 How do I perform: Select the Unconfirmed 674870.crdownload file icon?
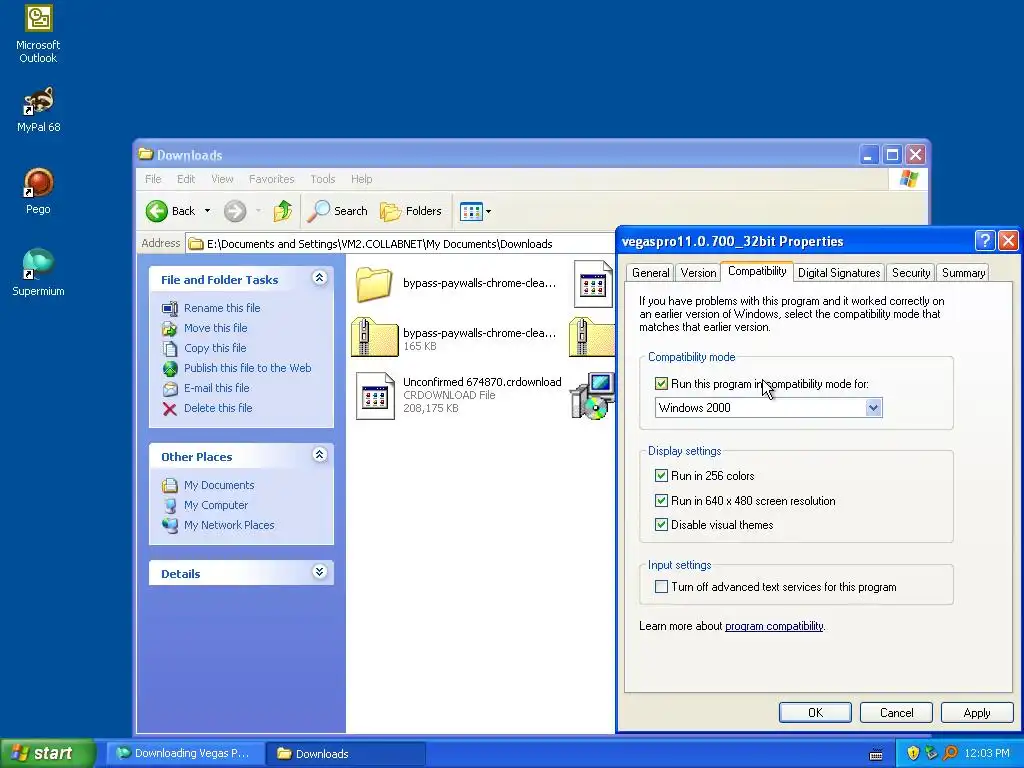pos(375,396)
